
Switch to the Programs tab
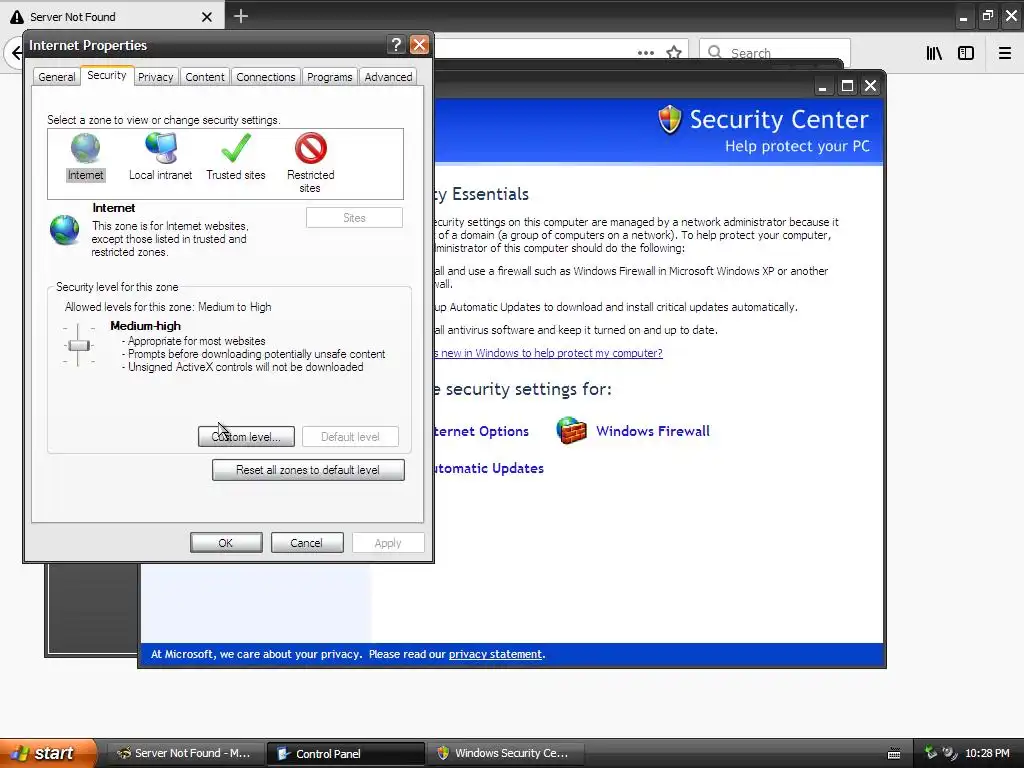[329, 76]
